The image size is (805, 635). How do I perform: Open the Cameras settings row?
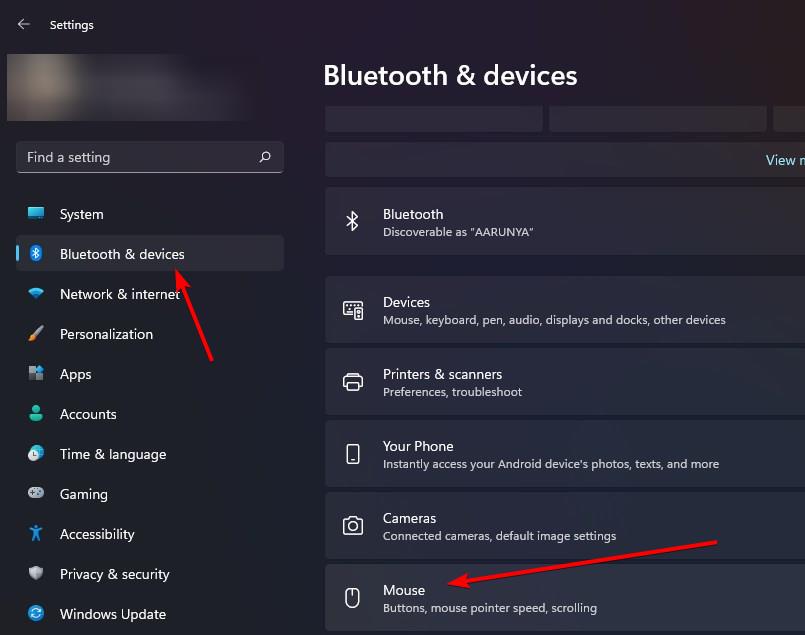click(x=560, y=526)
